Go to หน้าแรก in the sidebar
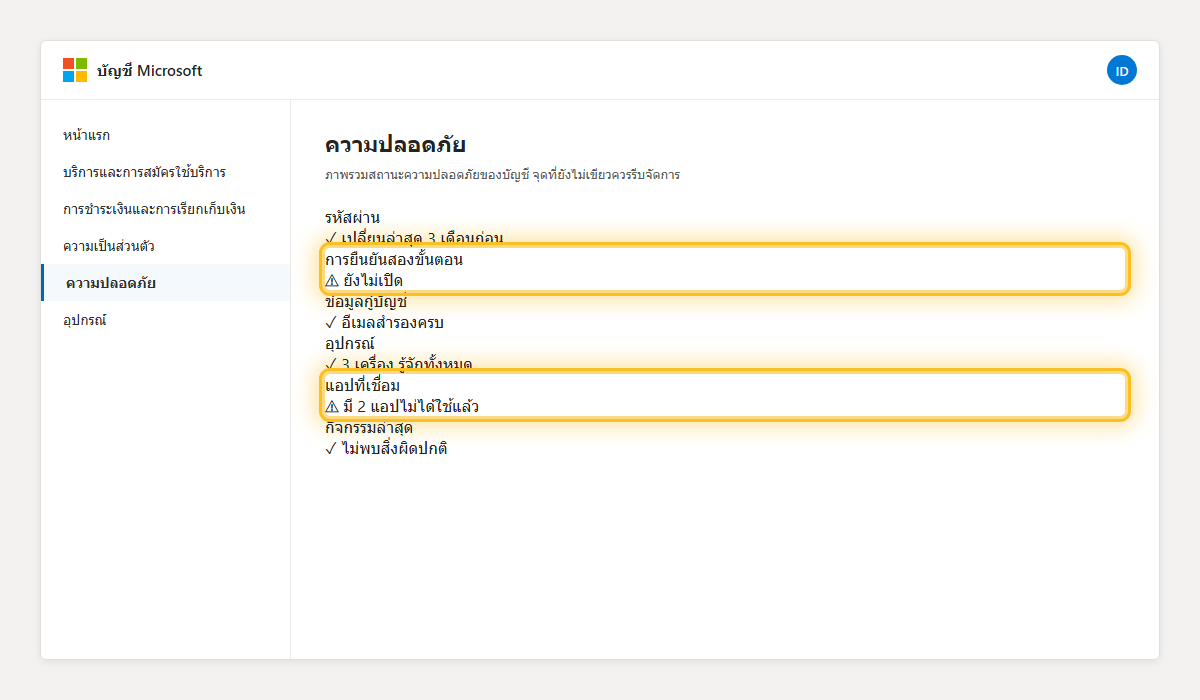 coord(166,135)
